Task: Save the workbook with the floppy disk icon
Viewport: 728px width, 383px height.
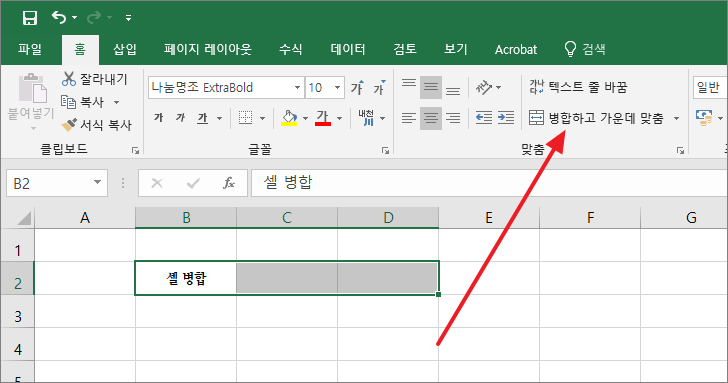Action: pyautogui.click(x=30, y=18)
